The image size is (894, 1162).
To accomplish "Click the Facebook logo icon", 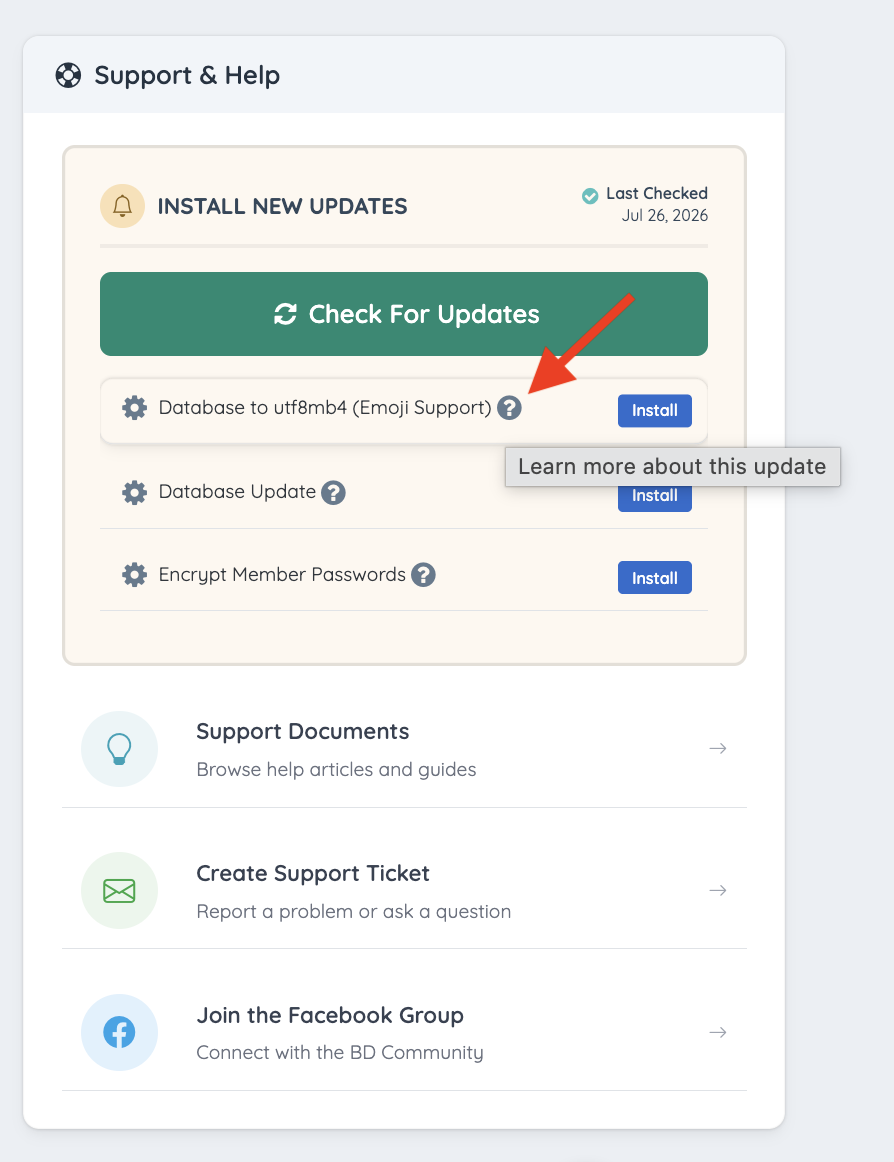I will [x=119, y=1032].
